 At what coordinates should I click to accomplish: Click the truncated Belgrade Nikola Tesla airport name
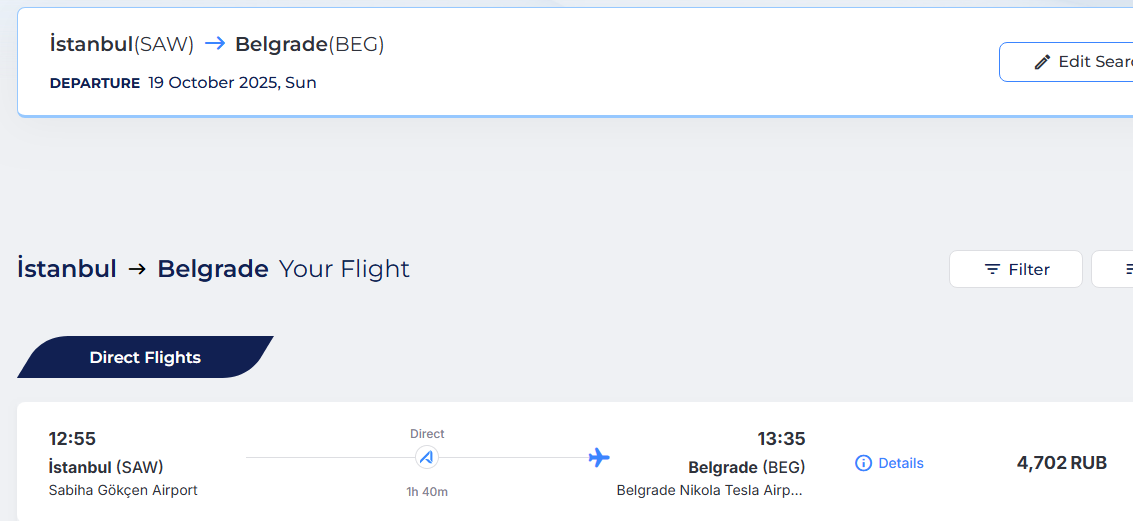(710, 491)
